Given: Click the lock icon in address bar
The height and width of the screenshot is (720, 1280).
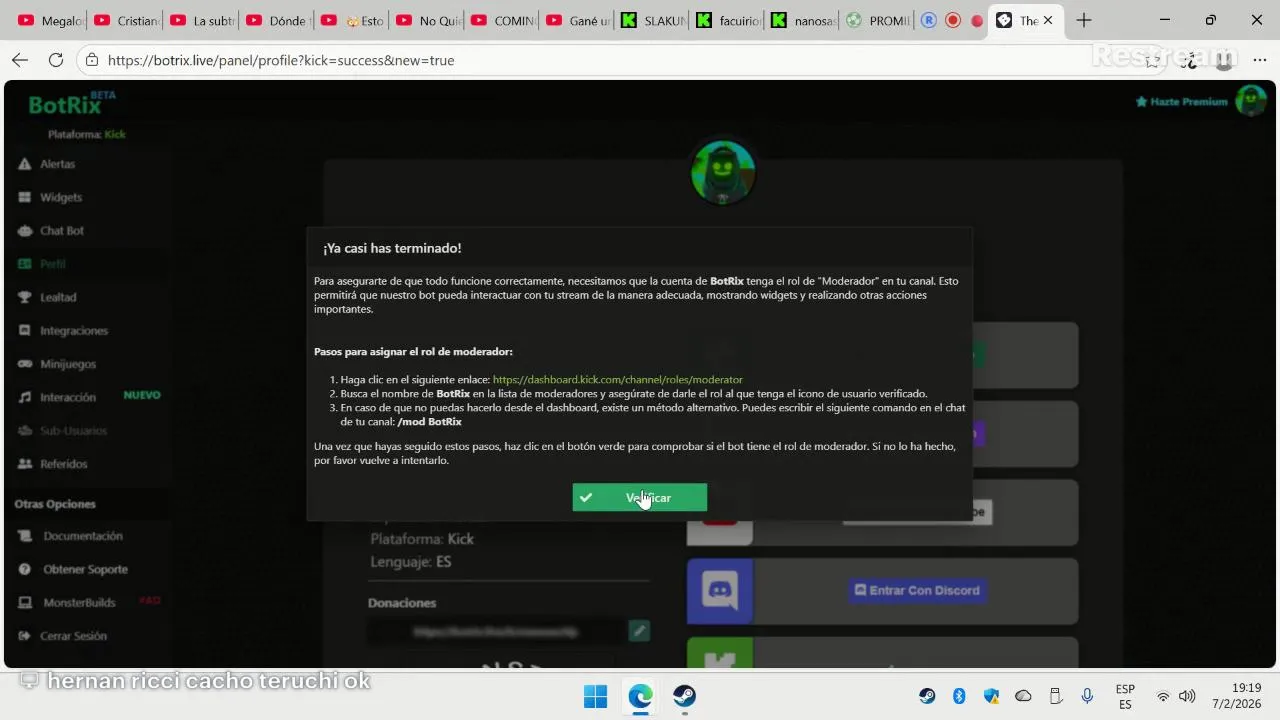Looking at the screenshot, I should click(x=92, y=60).
